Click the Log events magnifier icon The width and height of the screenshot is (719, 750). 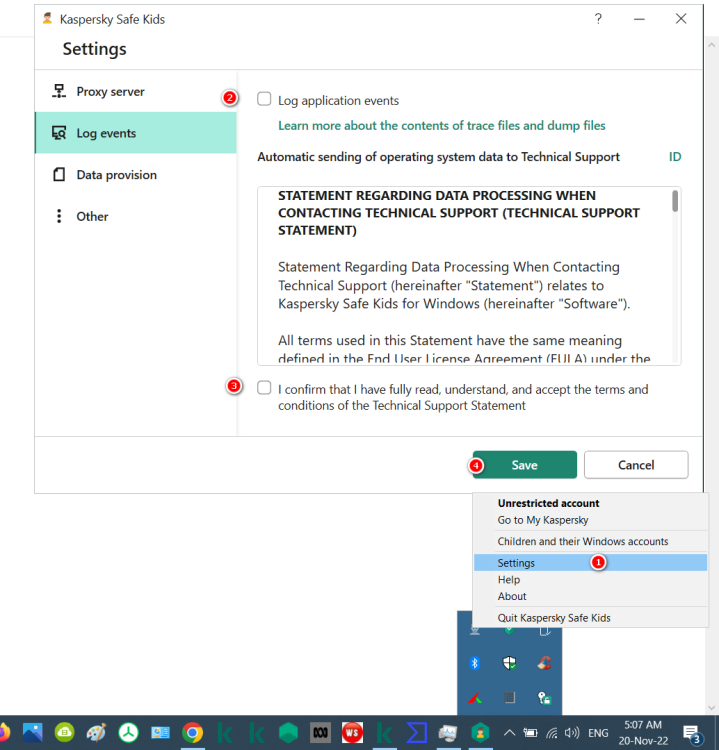point(59,133)
